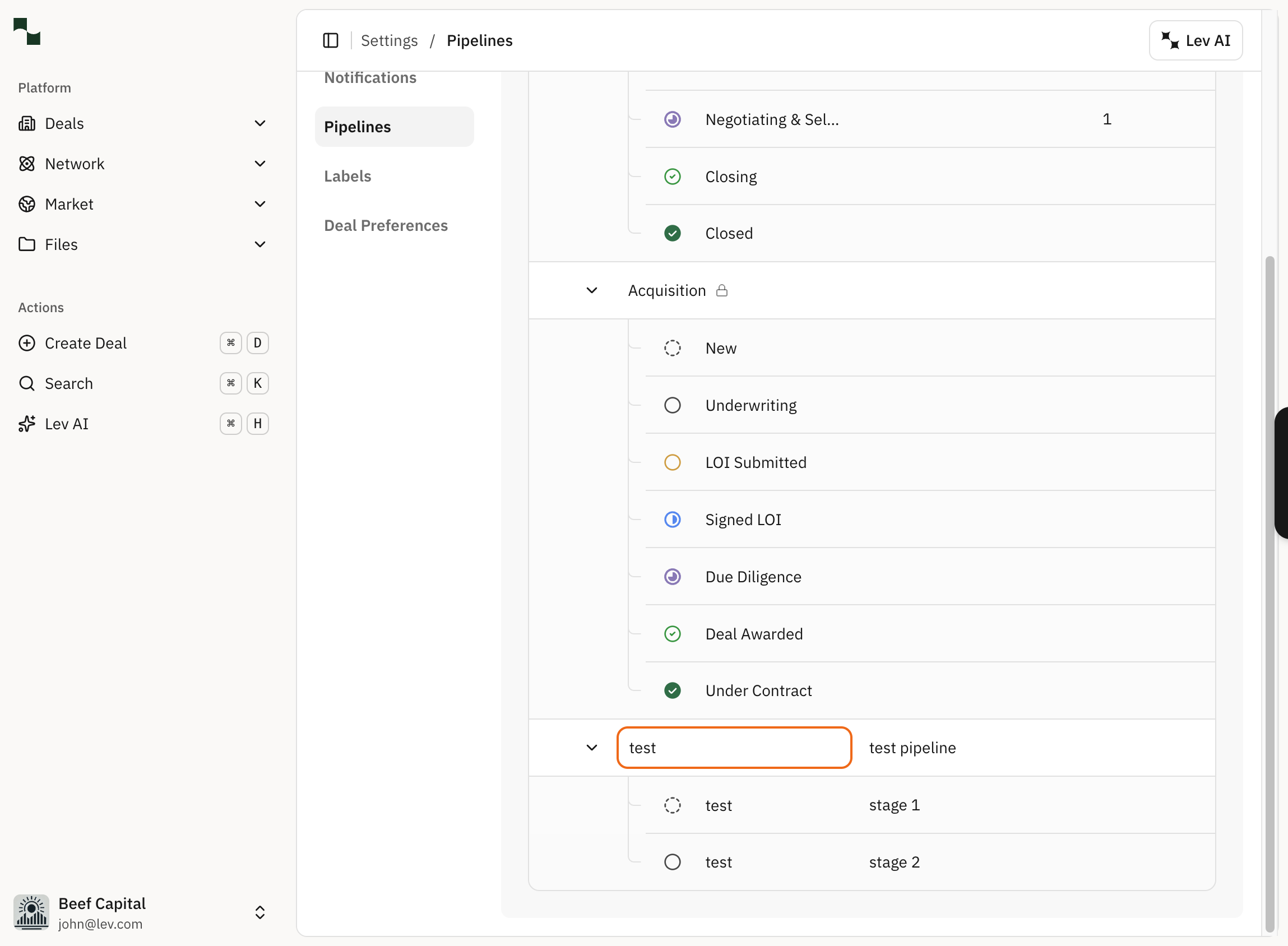Image resolution: width=1288 pixels, height=946 pixels.
Task: Expand the Beef Capital account switcher
Action: [260, 912]
